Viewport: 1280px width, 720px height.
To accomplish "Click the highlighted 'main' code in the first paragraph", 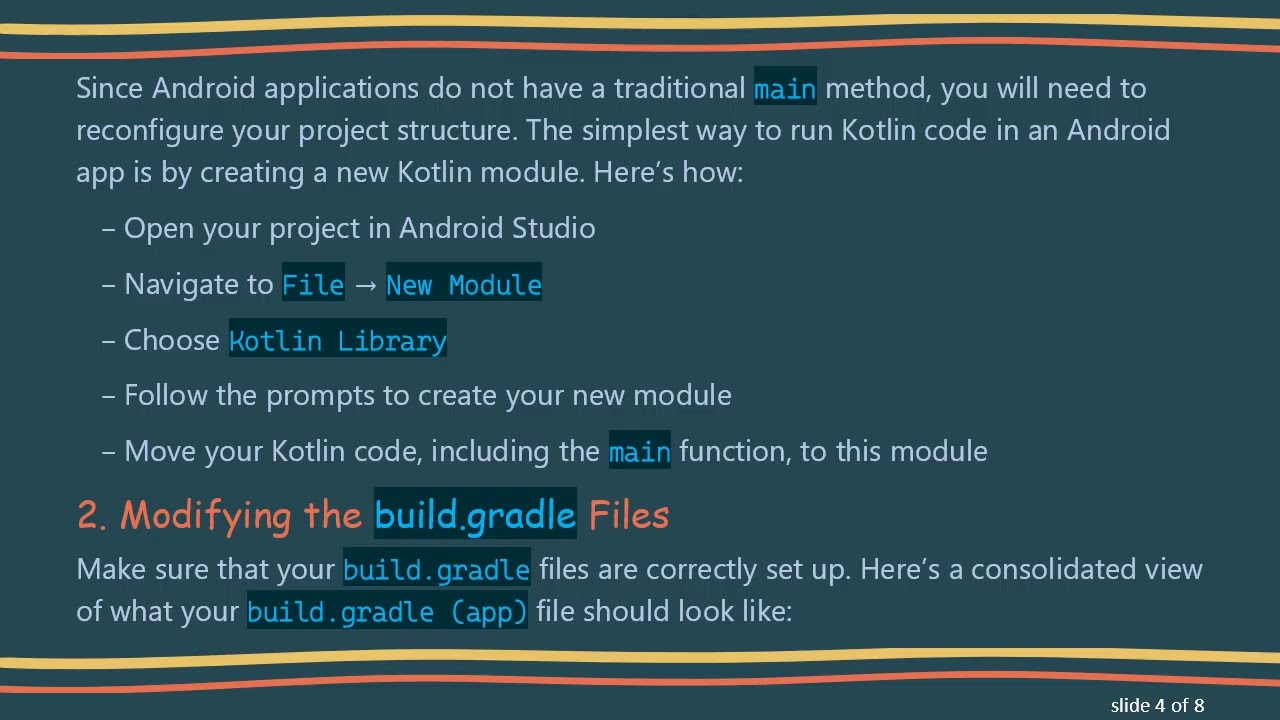I will 785,88.
